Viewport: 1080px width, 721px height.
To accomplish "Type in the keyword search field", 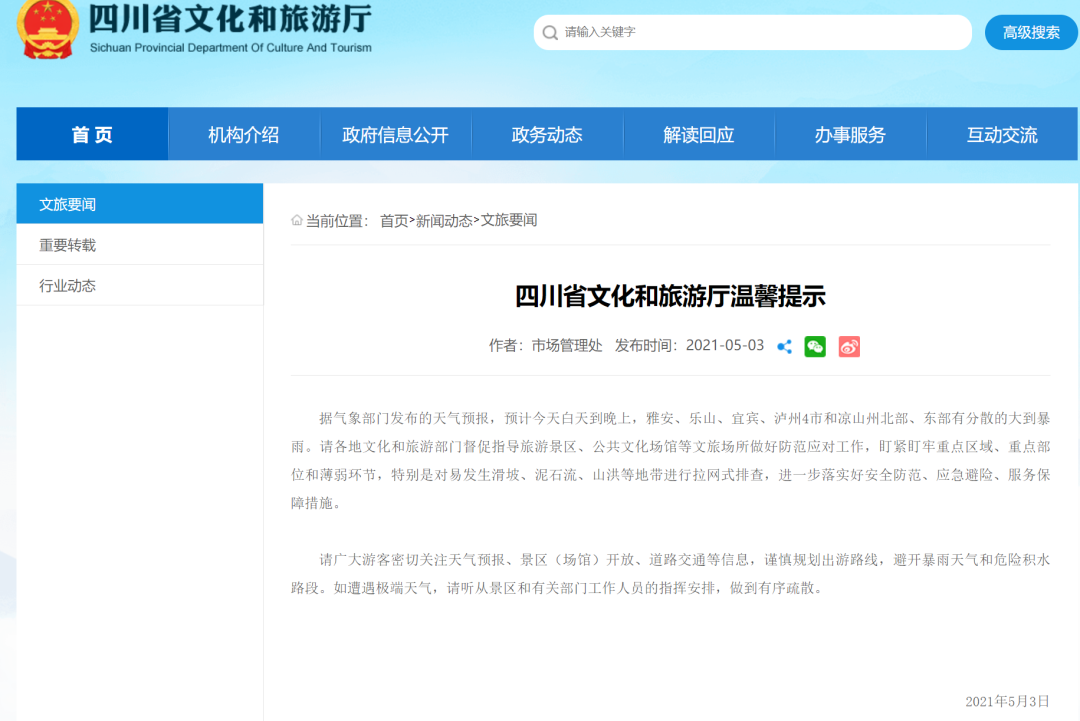I will [760, 32].
